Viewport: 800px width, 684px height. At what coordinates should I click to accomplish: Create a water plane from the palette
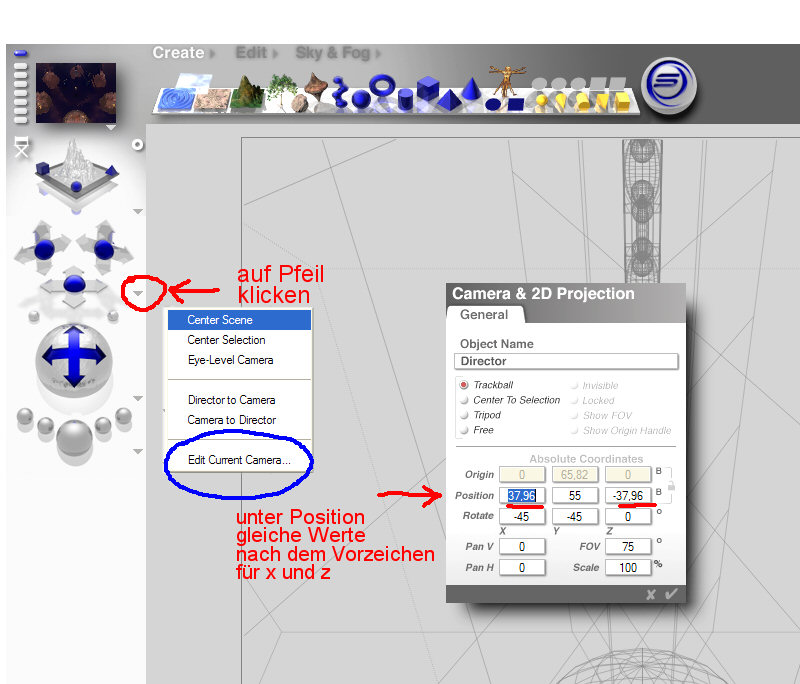point(175,99)
